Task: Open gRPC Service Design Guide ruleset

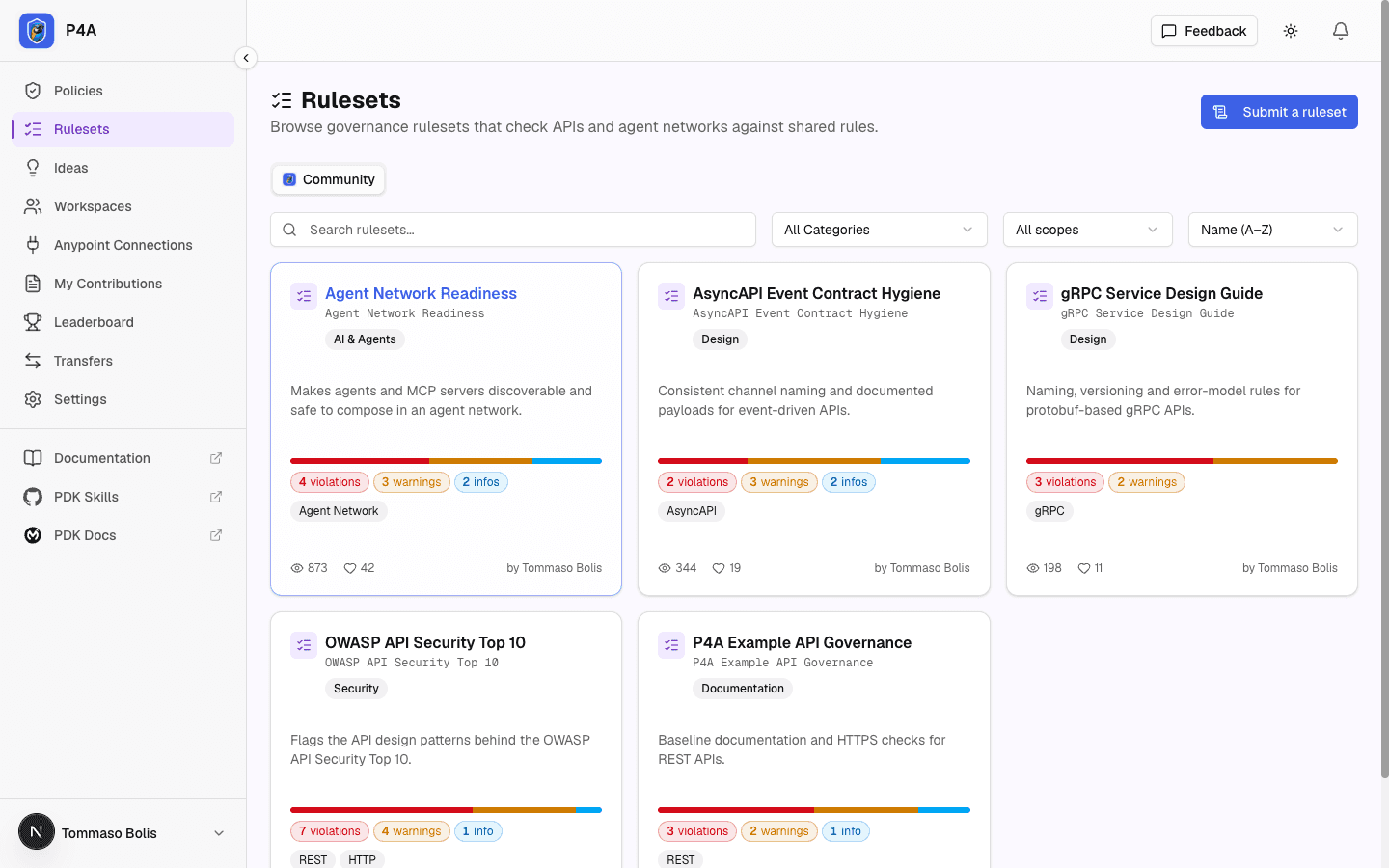Action: pos(1161,293)
